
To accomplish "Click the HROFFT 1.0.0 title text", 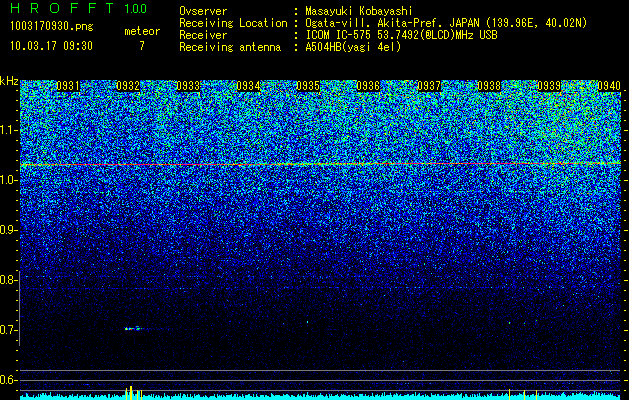I will [79, 8].
